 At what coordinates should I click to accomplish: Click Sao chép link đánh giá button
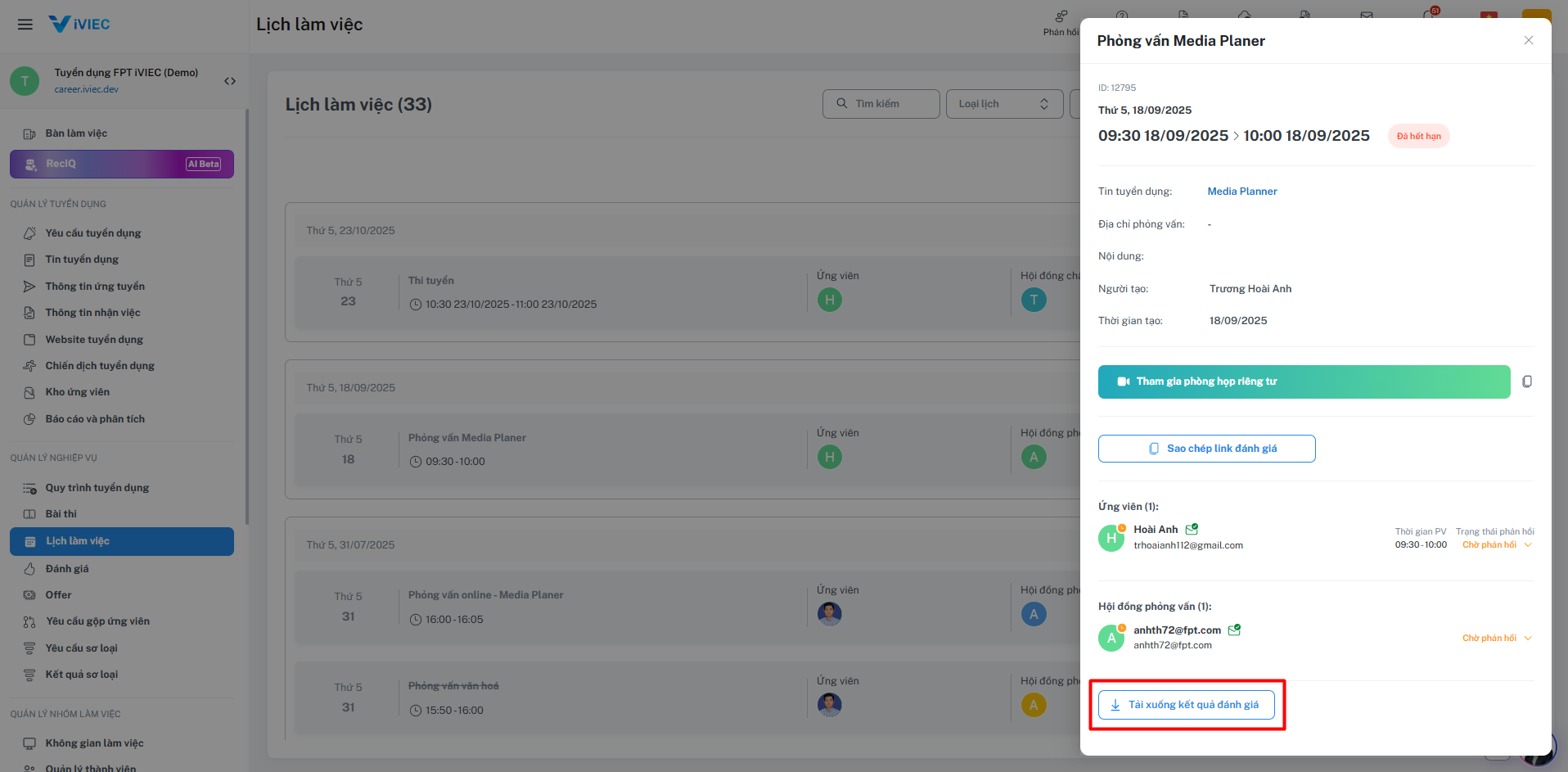(x=1206, y=449)
